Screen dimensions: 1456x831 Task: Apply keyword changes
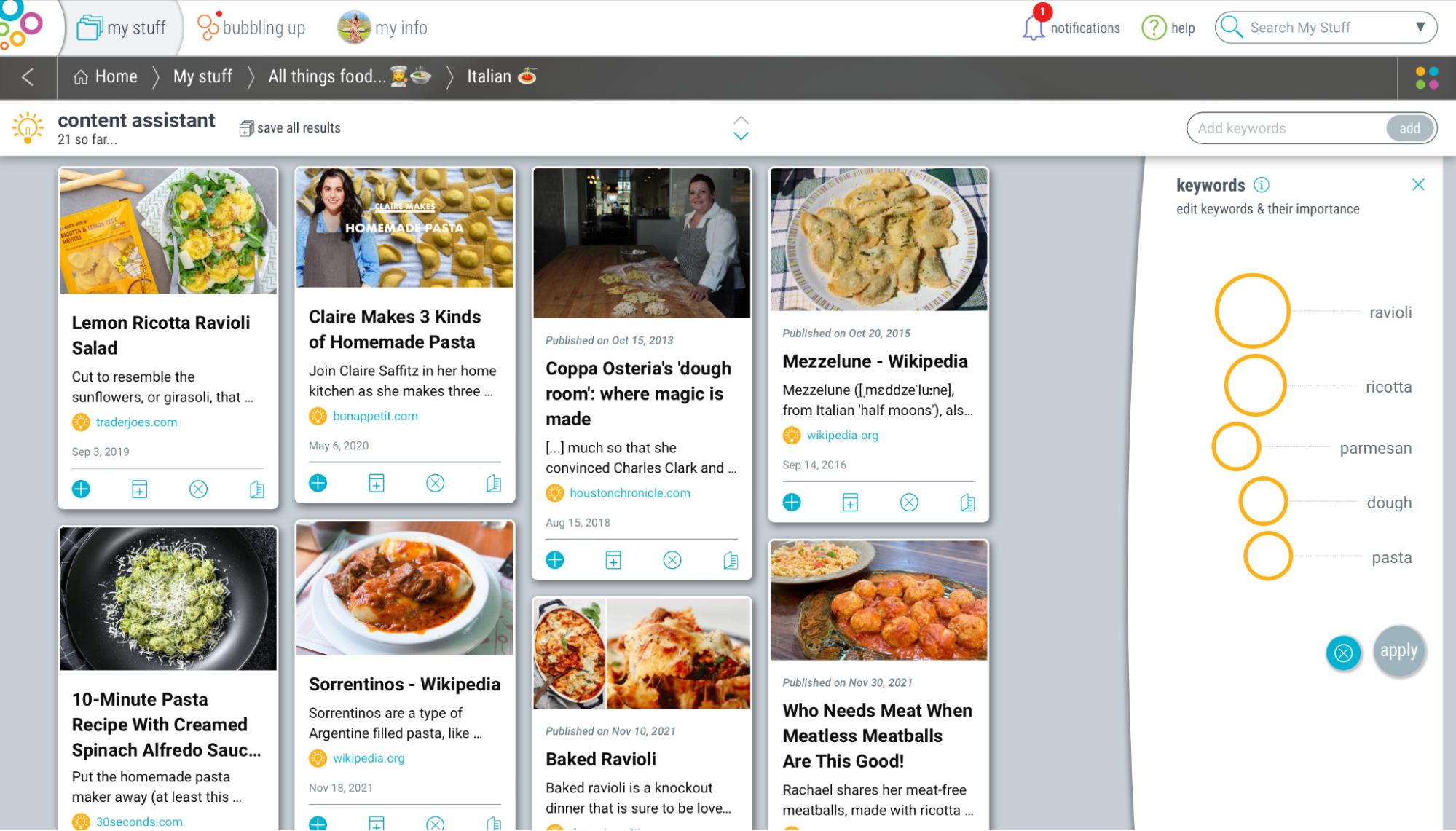[x=1398, y=651]
